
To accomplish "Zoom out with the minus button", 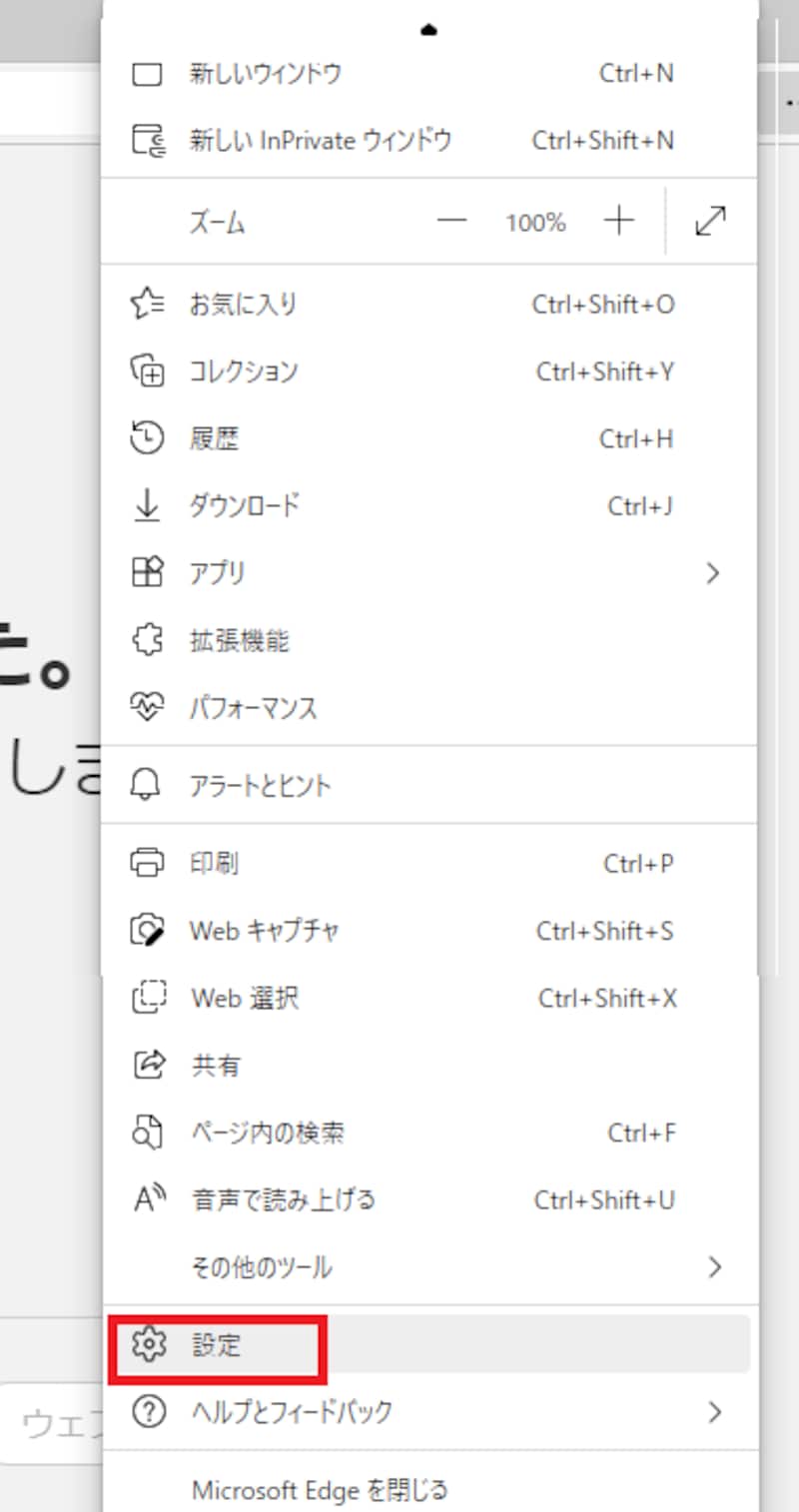I will point(452,222).
